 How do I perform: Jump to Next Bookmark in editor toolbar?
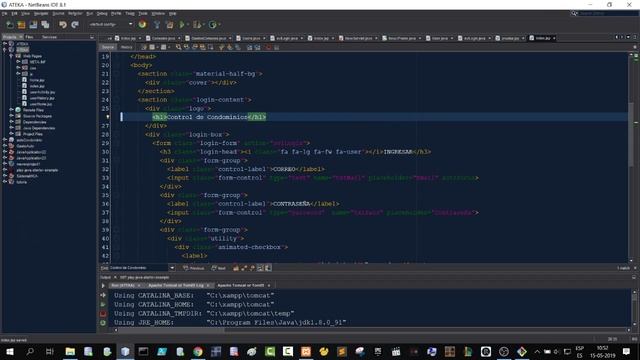(x=230, y=47)
